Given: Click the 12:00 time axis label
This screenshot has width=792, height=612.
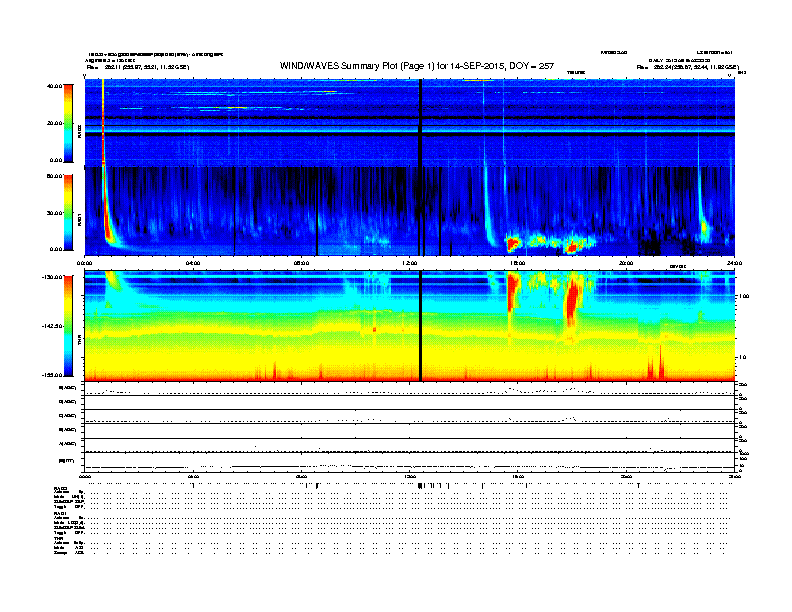Looking at the screenshot, I should coord(409,262).
